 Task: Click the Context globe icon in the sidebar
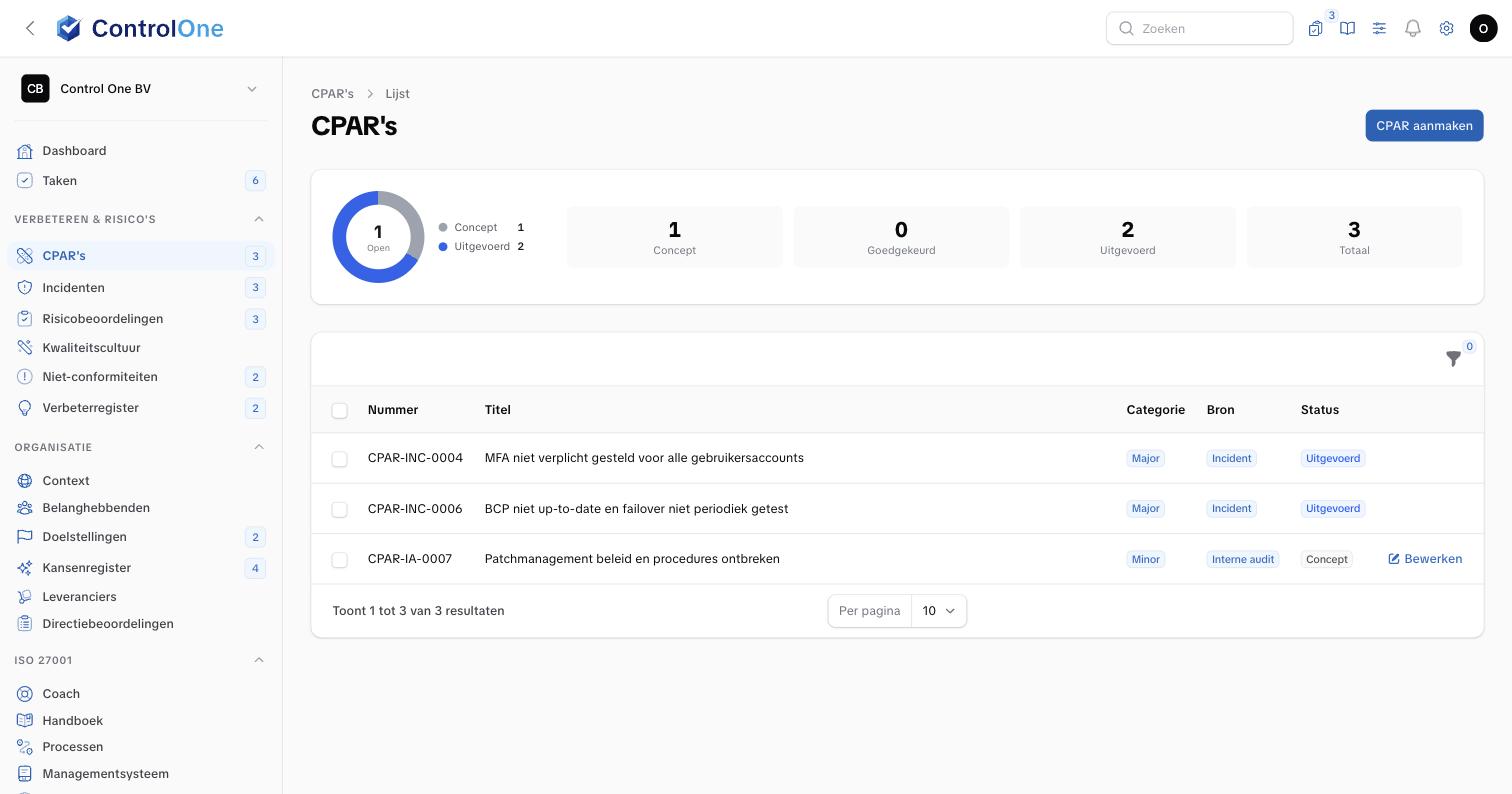pos(25,480)
